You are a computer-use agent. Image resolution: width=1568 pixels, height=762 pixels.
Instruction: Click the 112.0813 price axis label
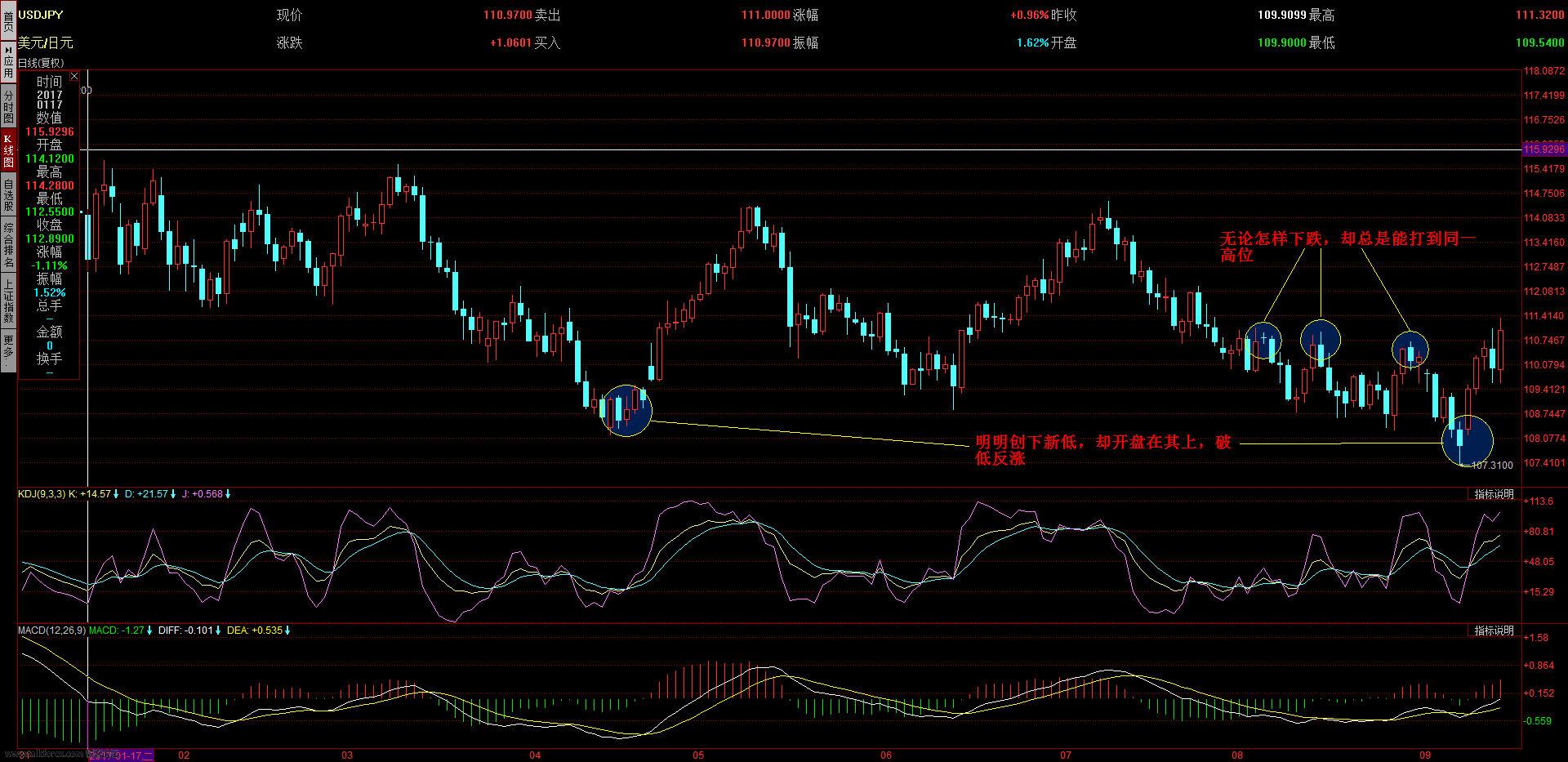point(1544,292)
